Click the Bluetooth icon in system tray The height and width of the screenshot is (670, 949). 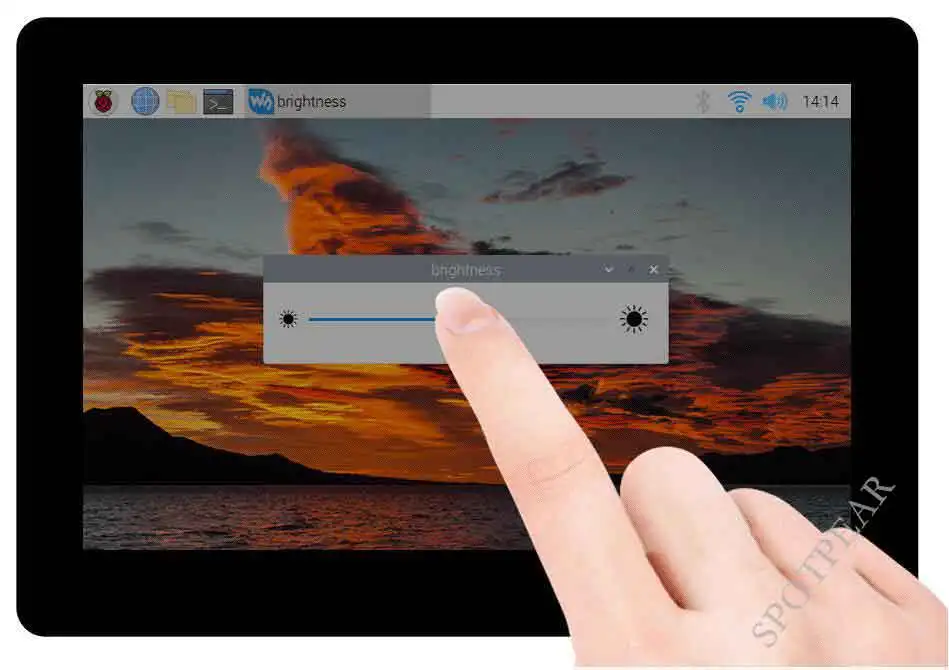703,101
